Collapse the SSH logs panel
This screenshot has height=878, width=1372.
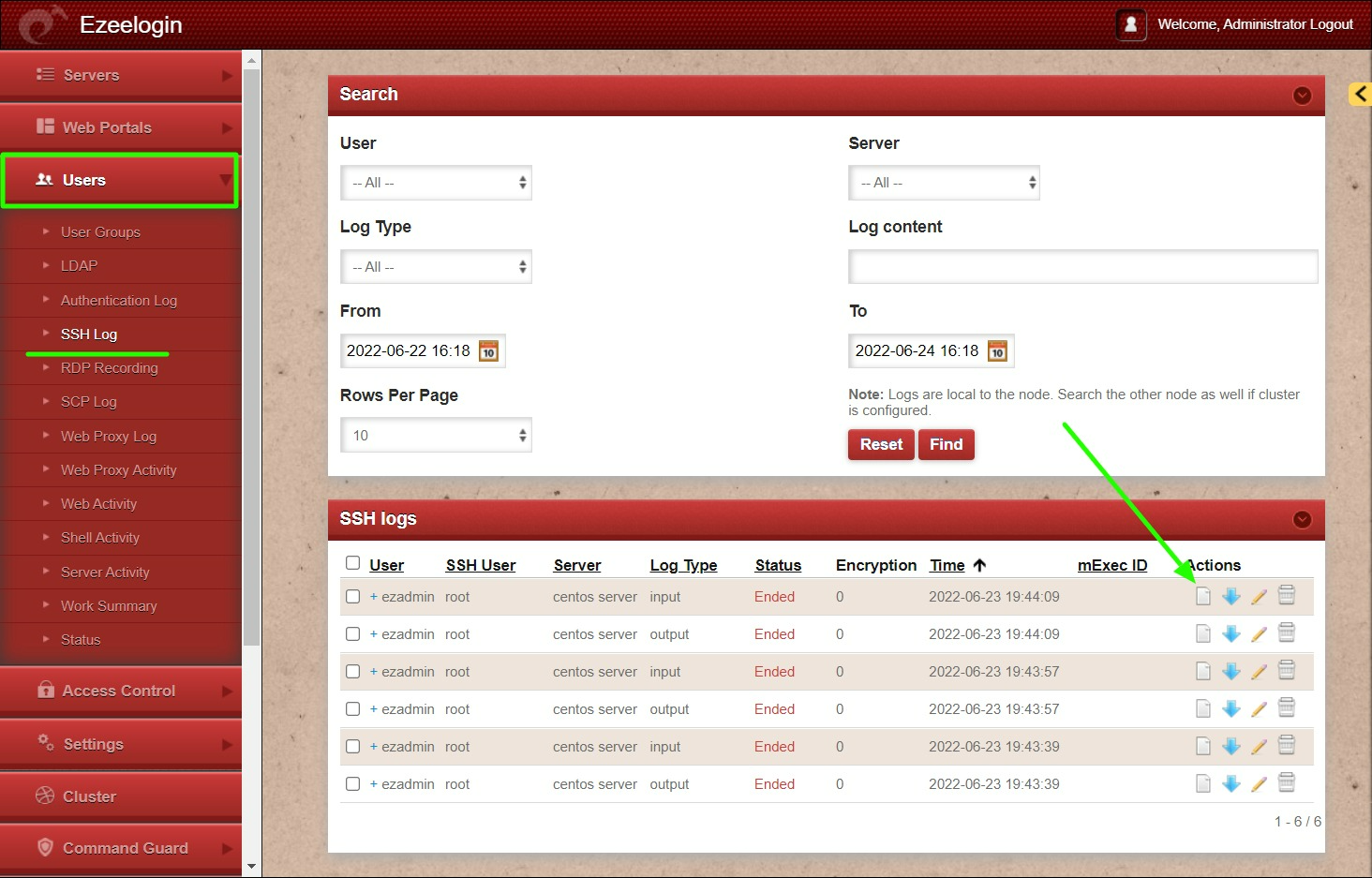point(1303,520)
